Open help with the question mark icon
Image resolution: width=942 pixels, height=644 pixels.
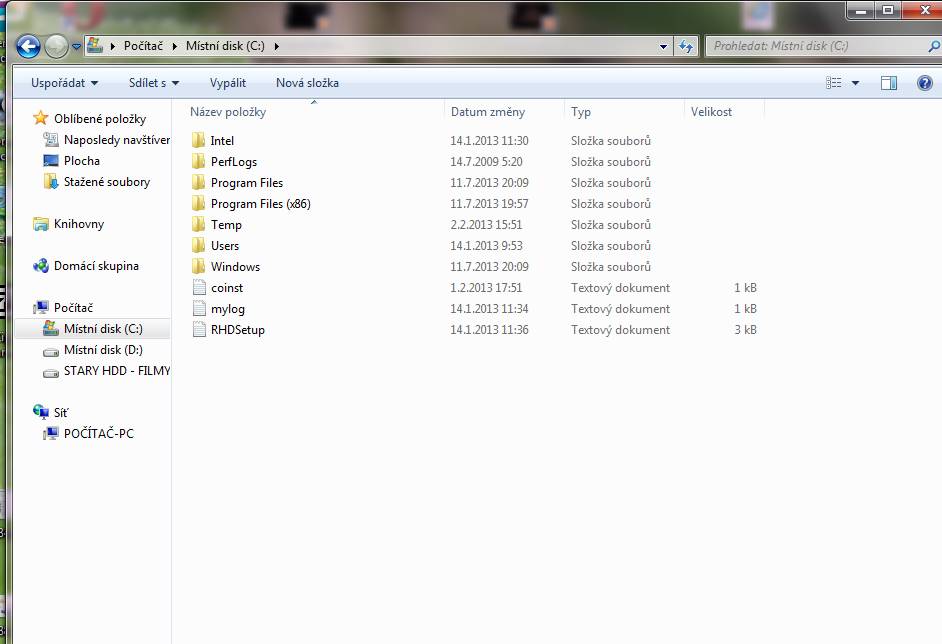pyautogui.click(x=925, y=83)
